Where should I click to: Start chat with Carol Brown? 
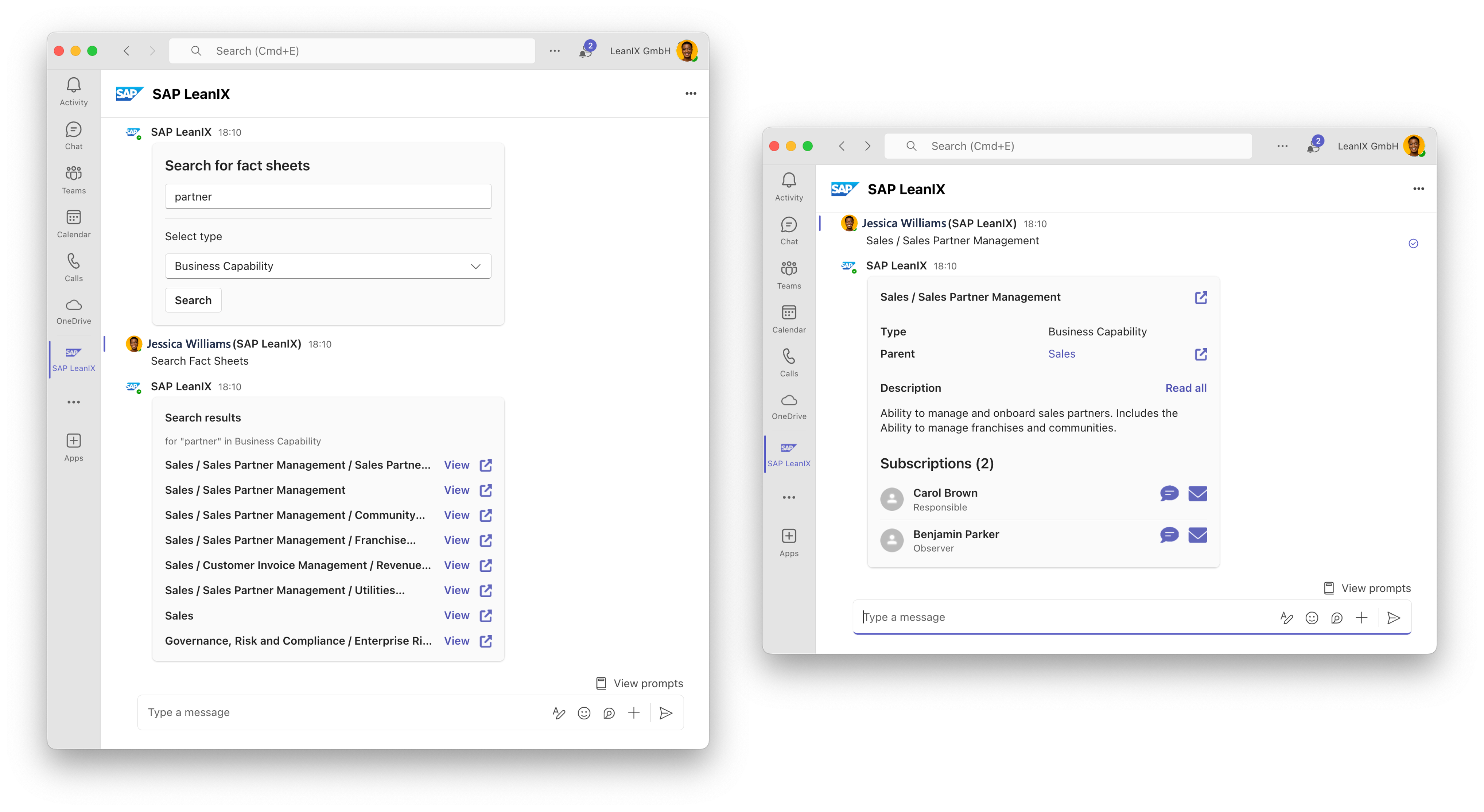click(x=1169, y=494)
